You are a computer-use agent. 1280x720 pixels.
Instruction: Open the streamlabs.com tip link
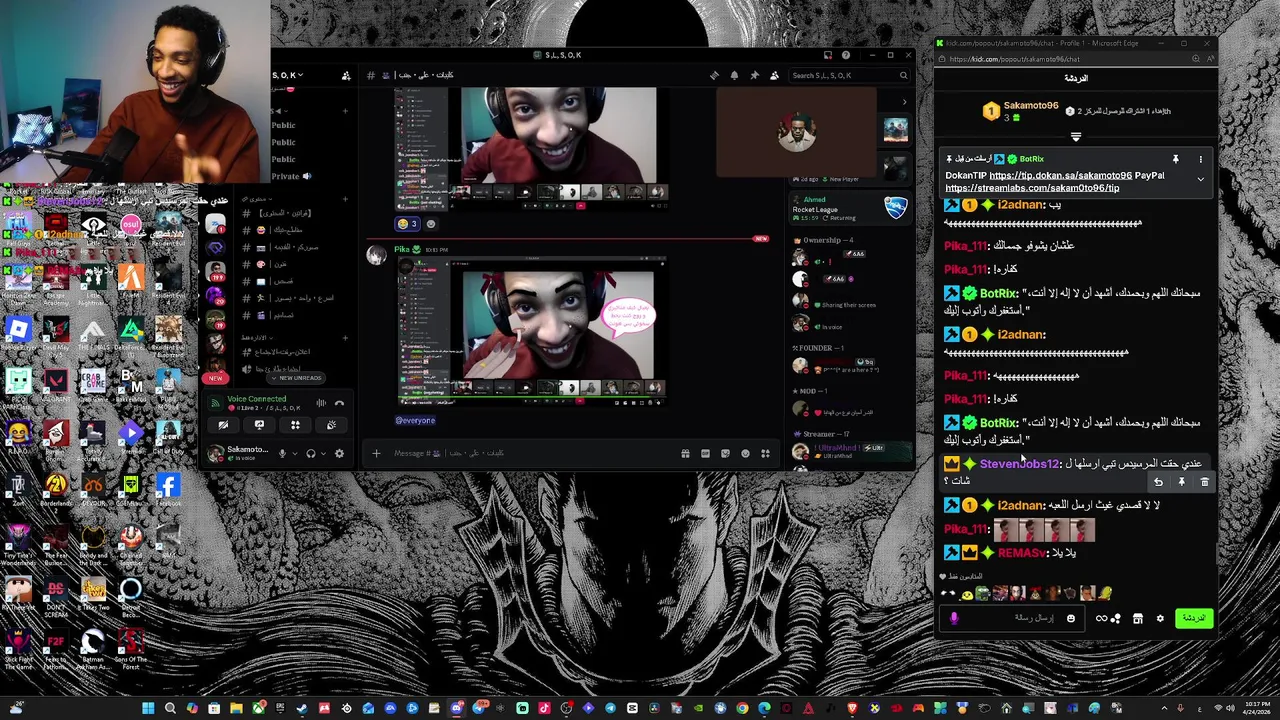[1032, 188]
